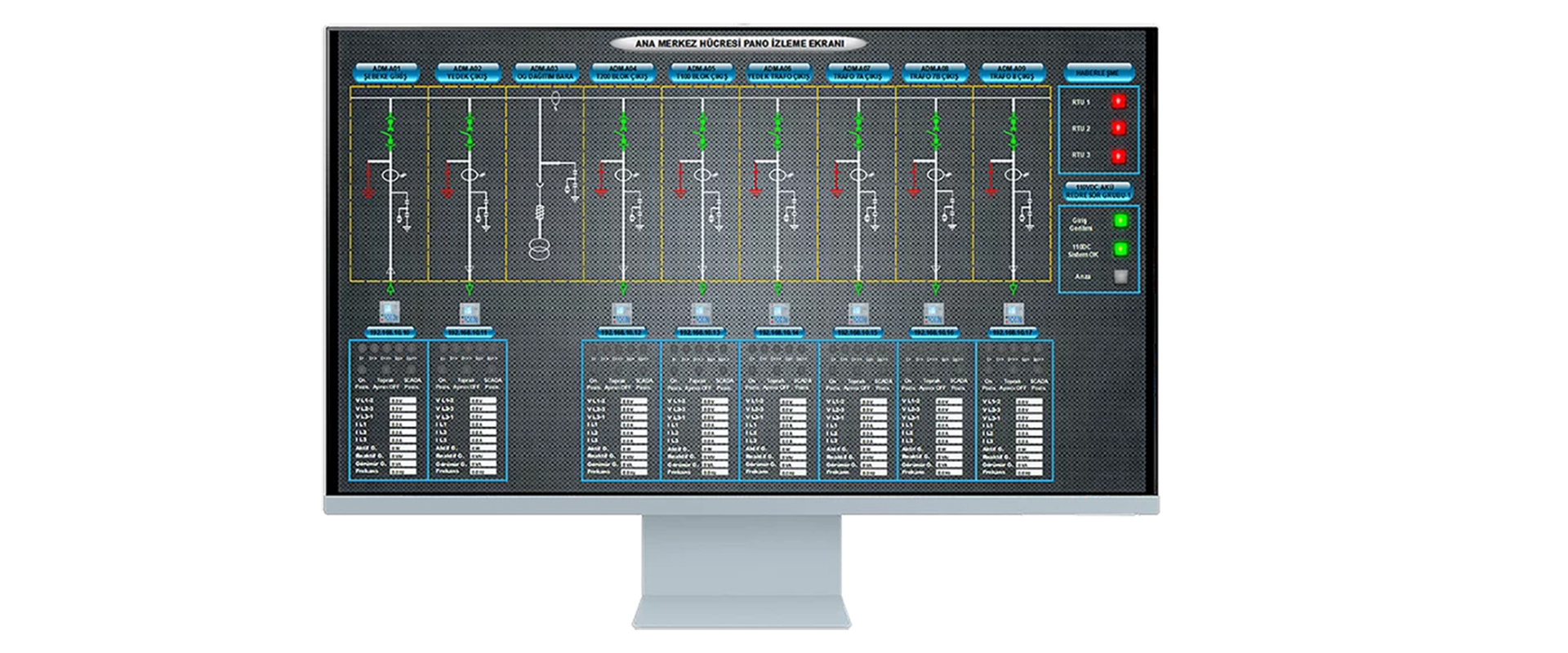The height and width of the screenshot is (653, 1568).
Task: Click the relay device icon above 192.168.10.17
Action: click(x=1013, y=313)
